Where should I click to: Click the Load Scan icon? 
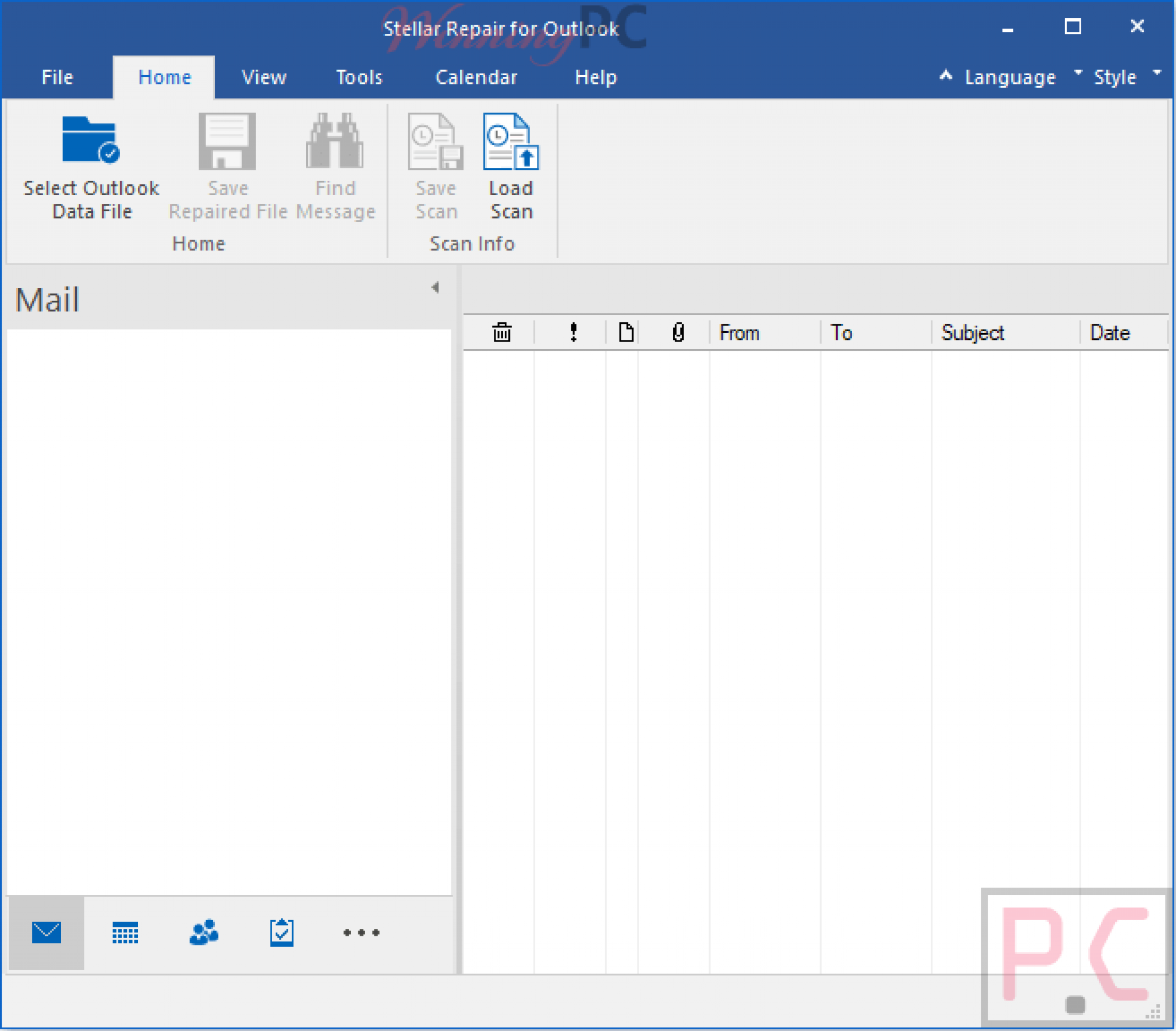[511, 141]
